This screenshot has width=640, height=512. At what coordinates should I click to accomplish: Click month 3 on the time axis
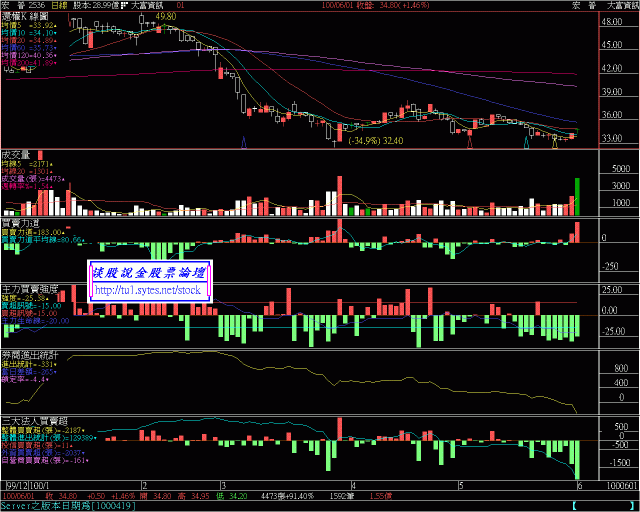tap(223, 485)
